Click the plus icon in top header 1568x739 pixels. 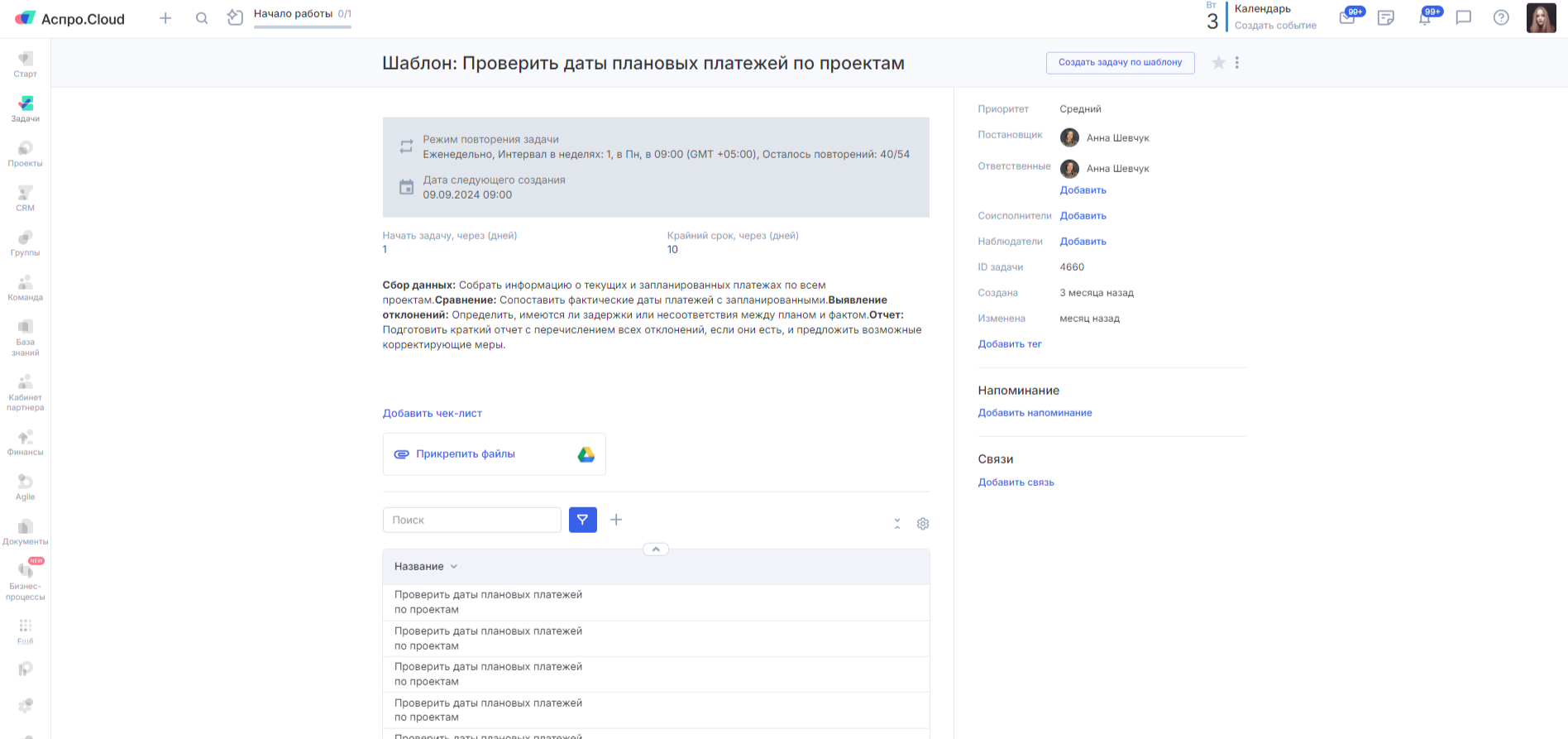click(165, 18)
